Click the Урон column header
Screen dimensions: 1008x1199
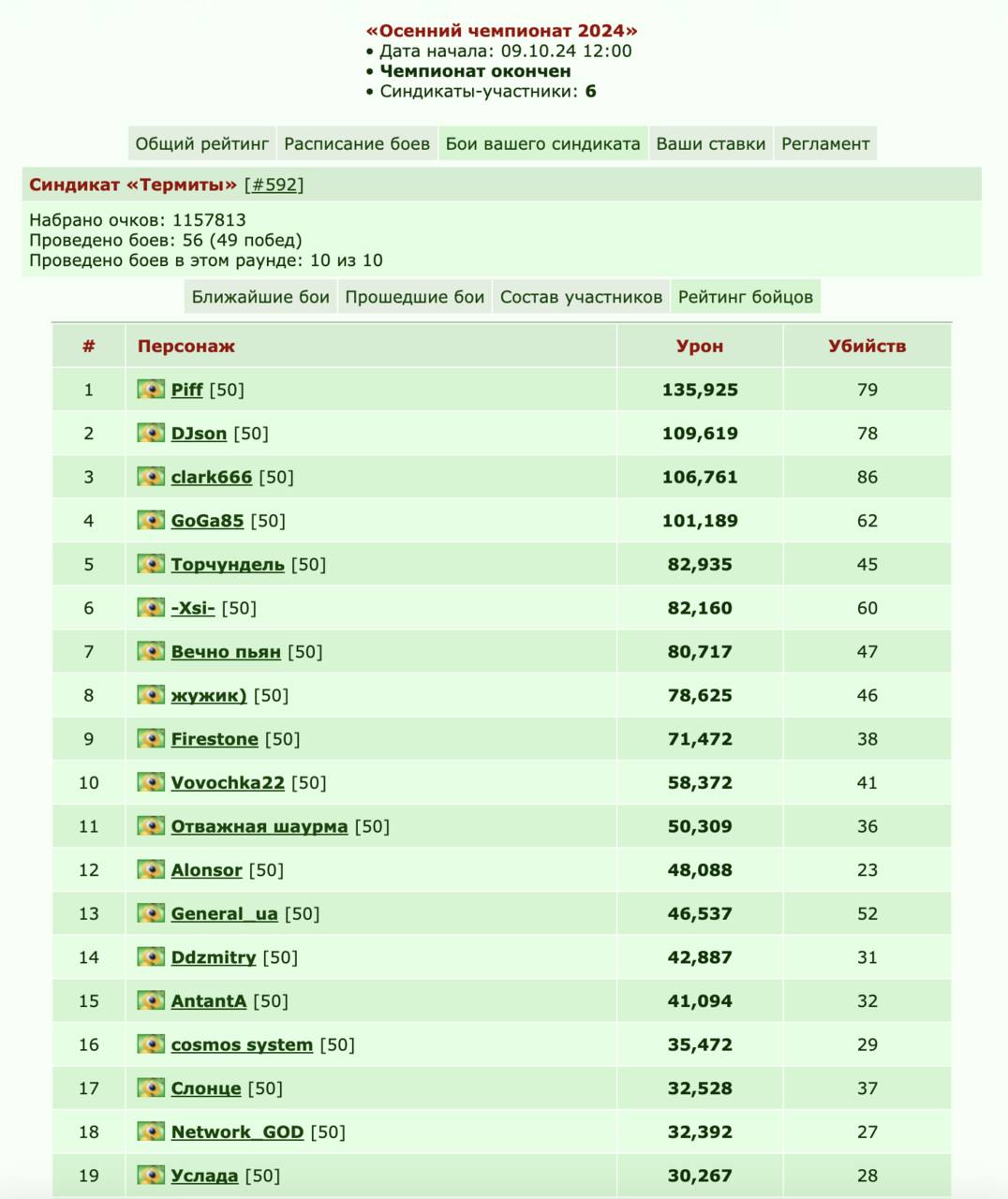(x=700, y=346)
